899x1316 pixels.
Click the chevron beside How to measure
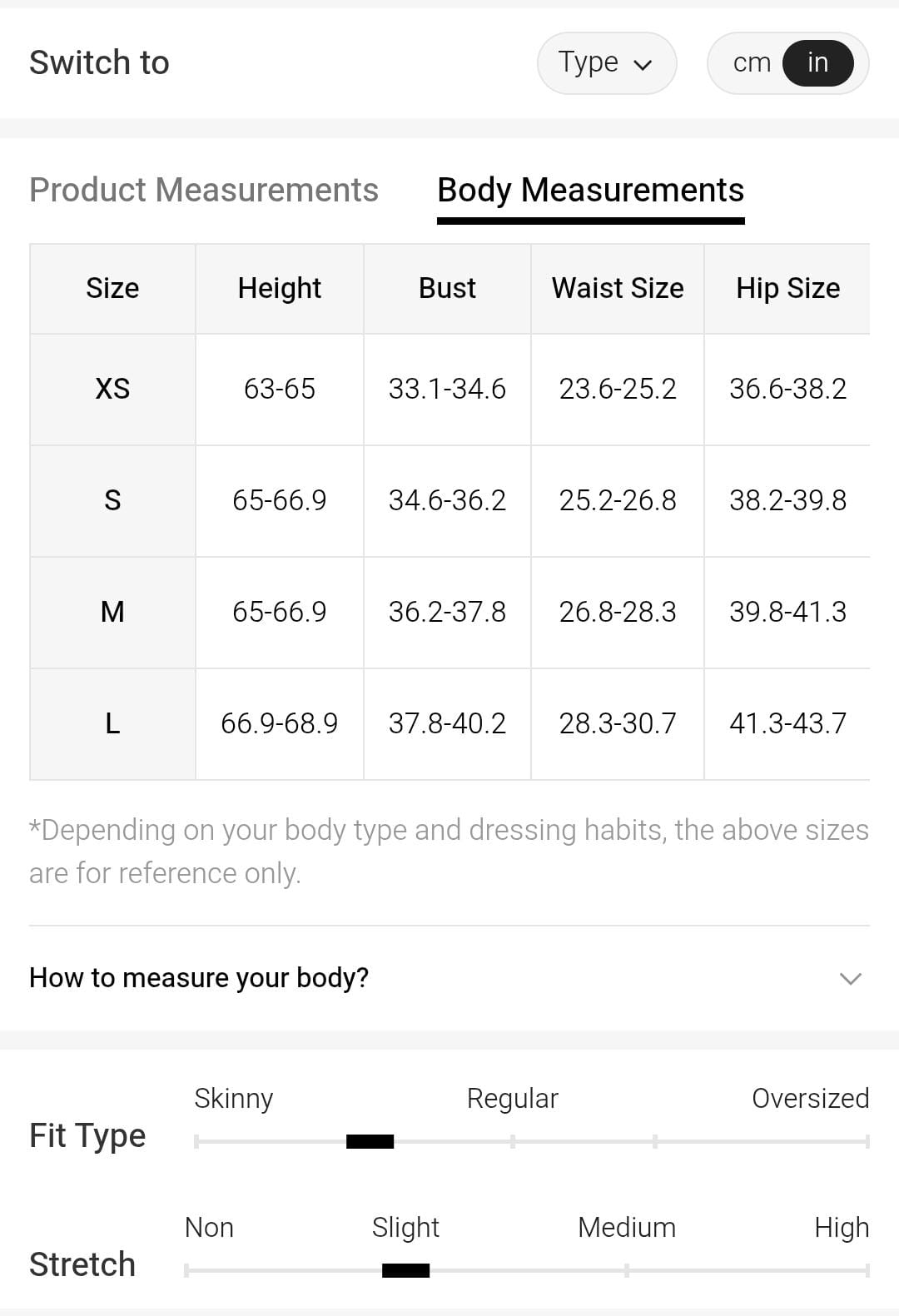[x=850, y=978]
